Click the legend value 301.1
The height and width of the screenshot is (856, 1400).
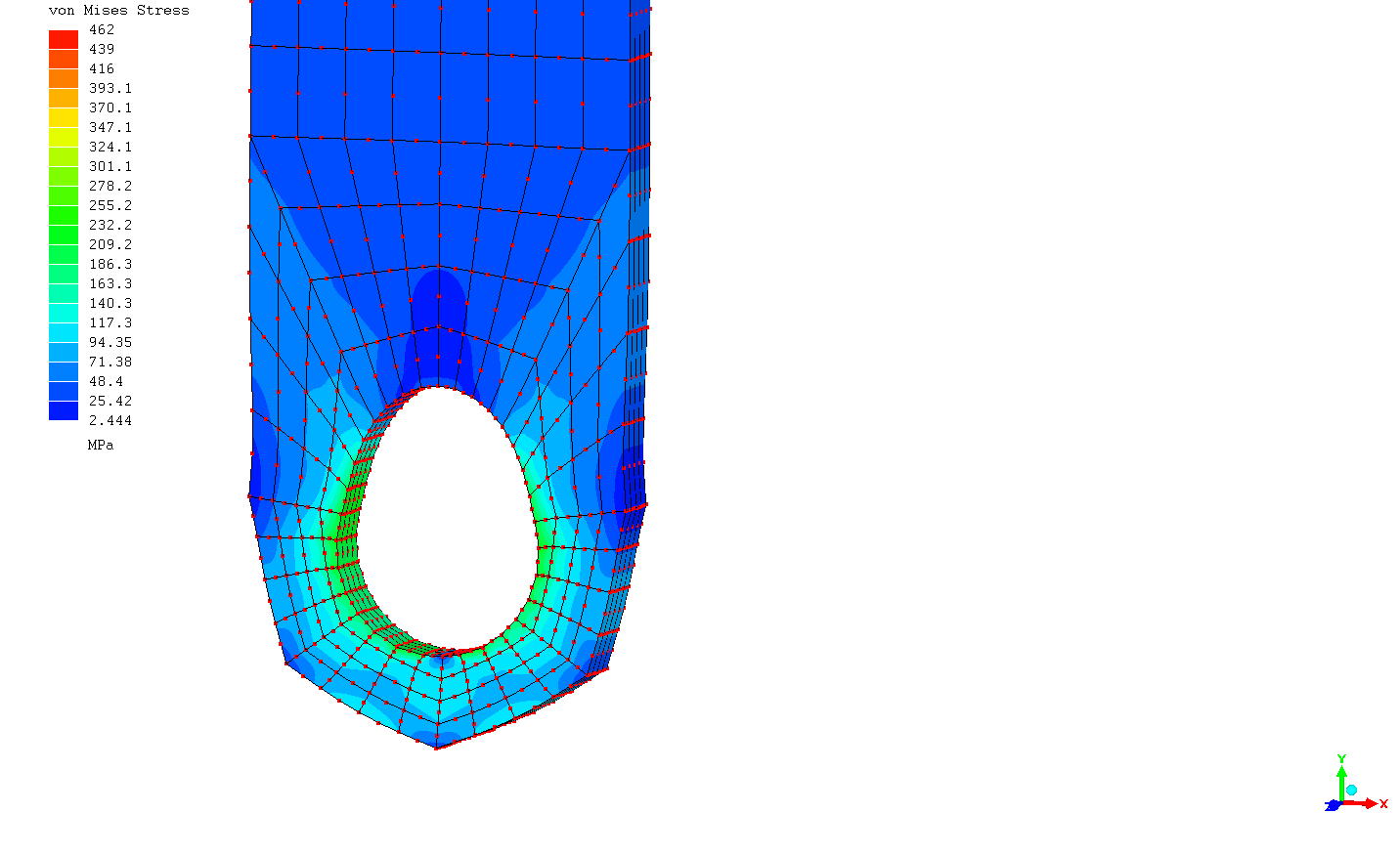click(110, 166)
